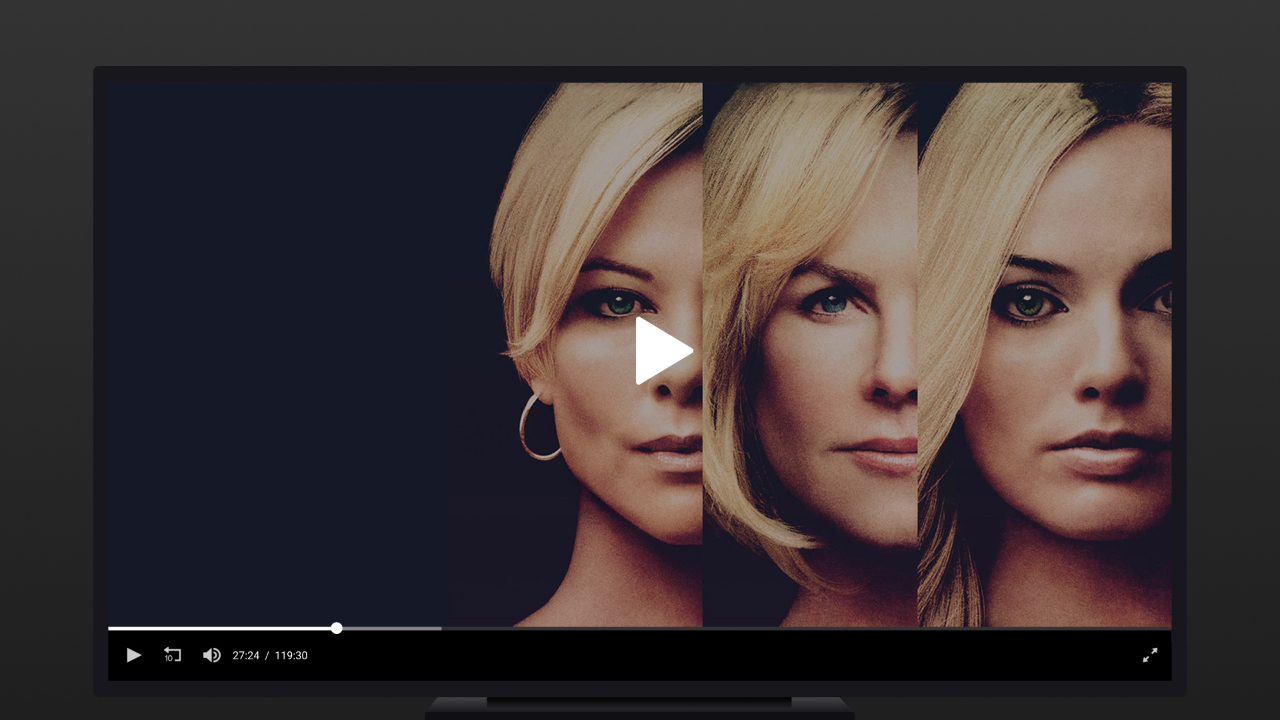Restart playback from the control bar play icon
This screenshot has height=720, width=1280.
point(133,655)
